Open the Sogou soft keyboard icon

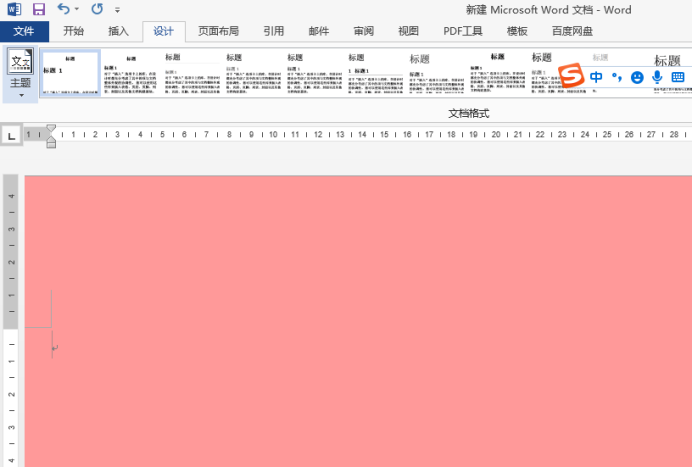click(678, 77)
